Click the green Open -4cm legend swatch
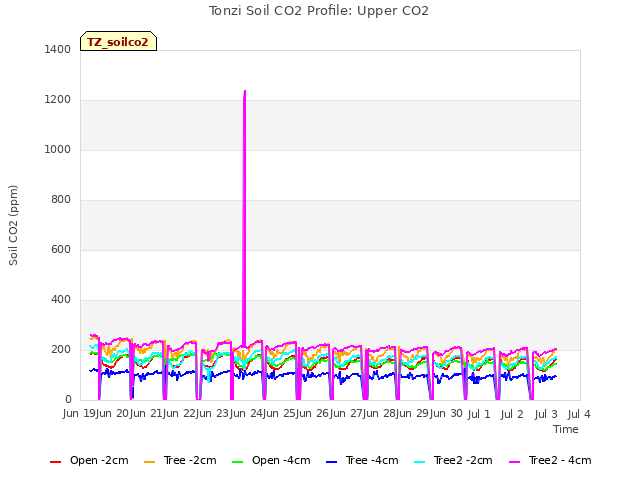Screen dimensions: 640x480 (237, 462)
